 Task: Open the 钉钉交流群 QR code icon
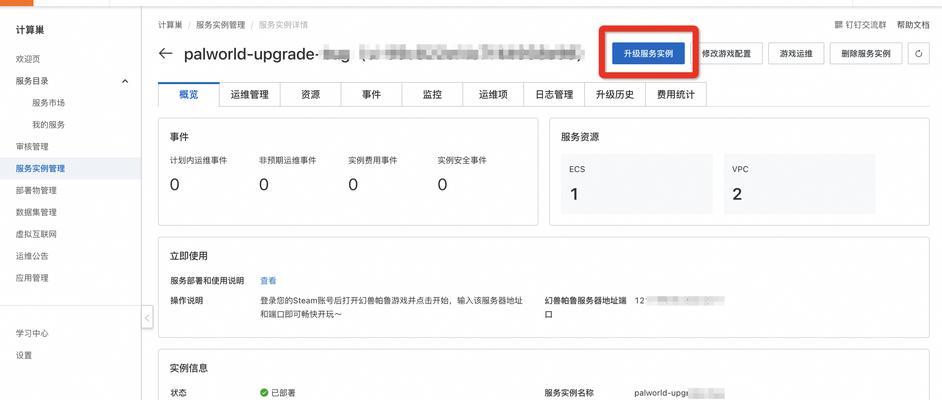(x=839, y=25)
